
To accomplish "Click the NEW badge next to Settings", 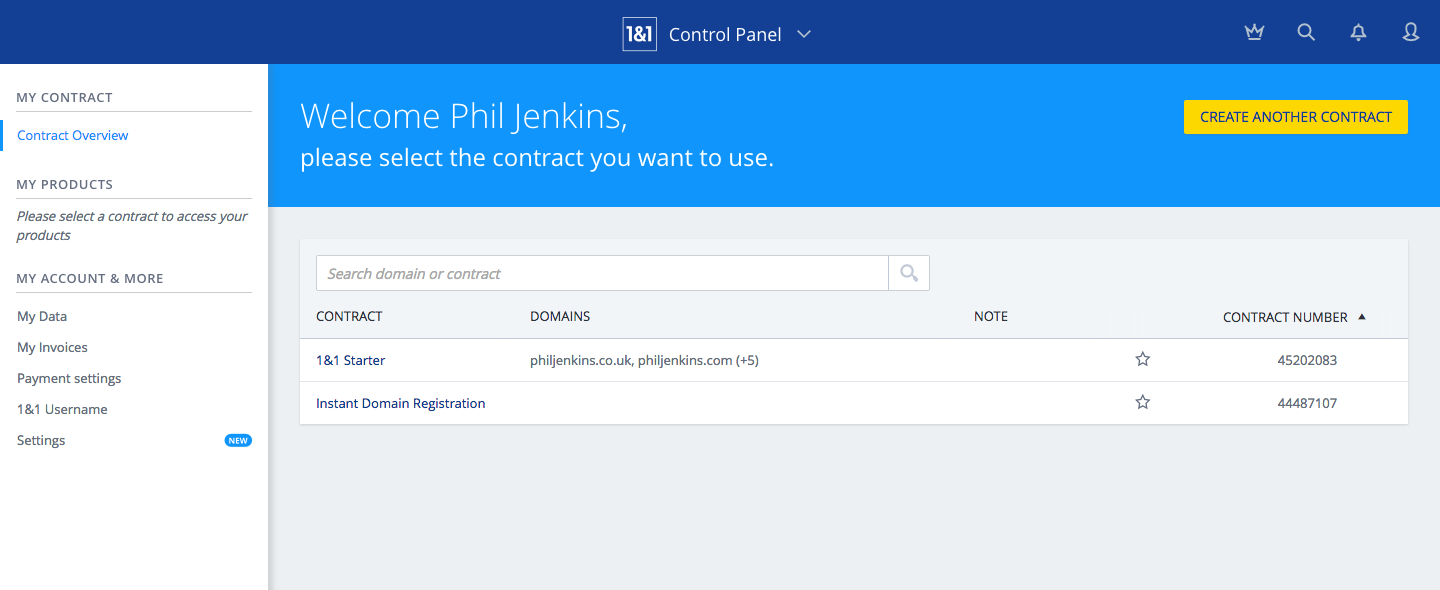I will [238, 440].
